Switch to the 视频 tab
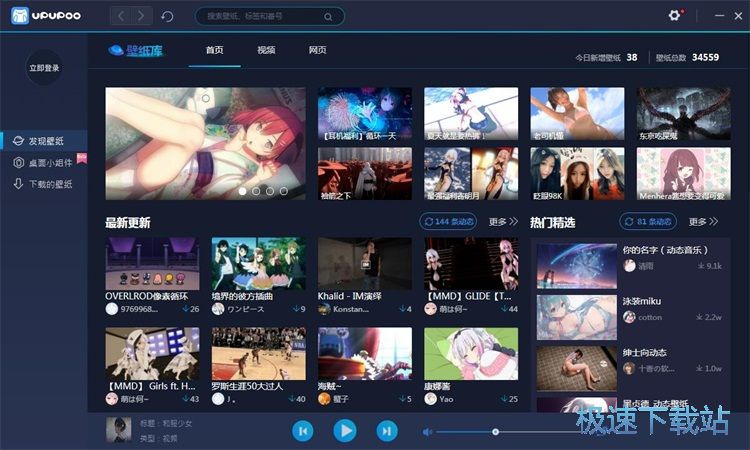The width and height of the screenshot is (750, 450). (x=266, y=50)
